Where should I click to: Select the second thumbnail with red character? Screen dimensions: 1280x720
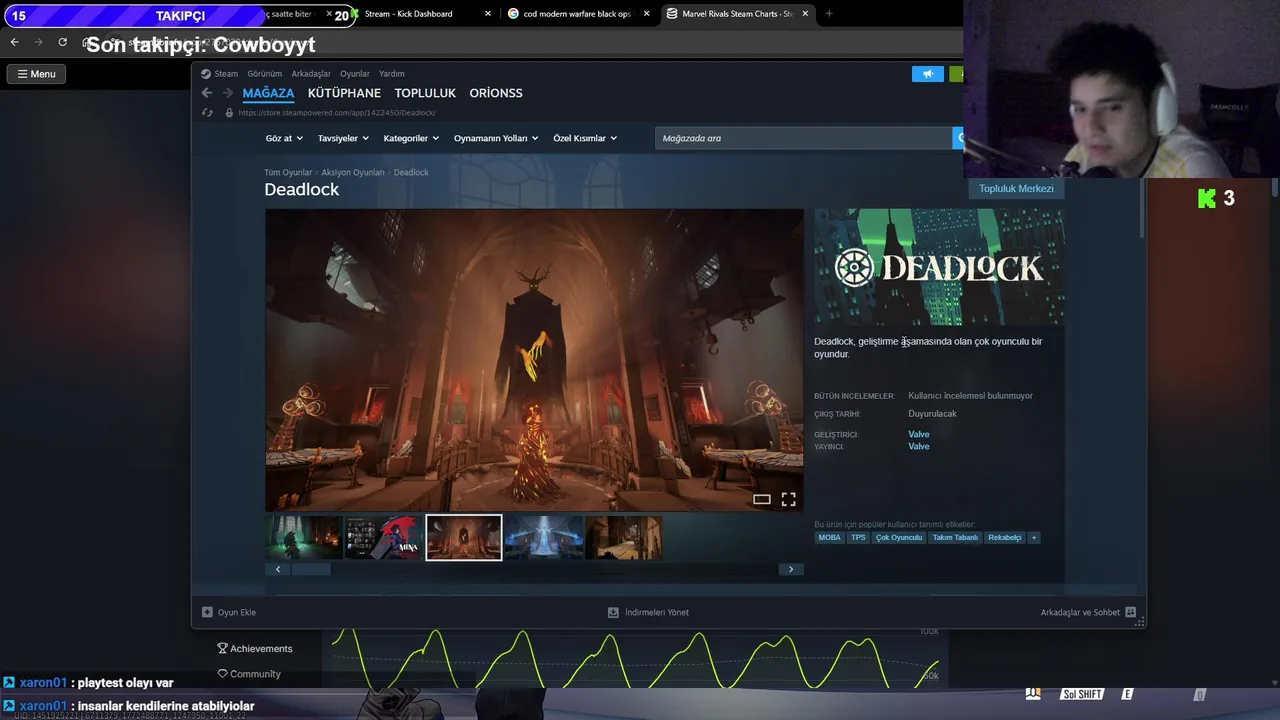click(x=384, y=537)
